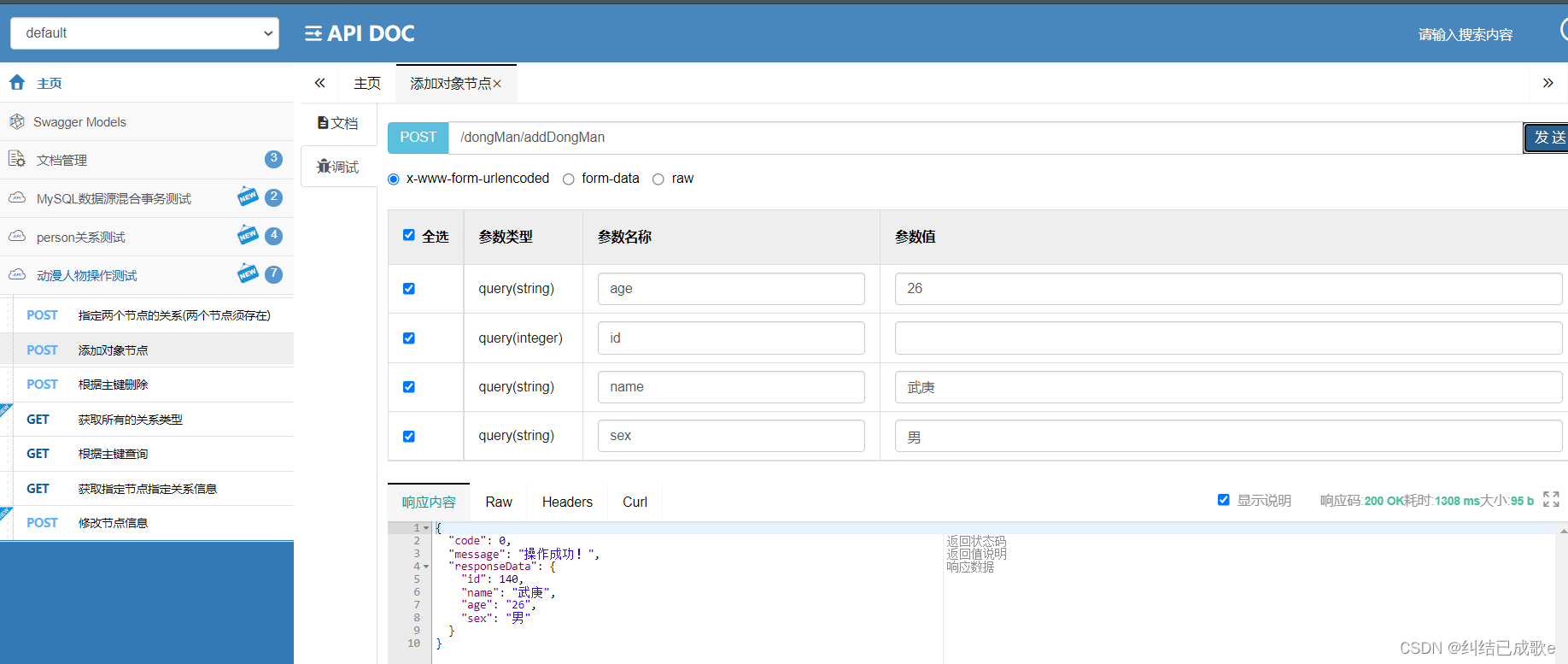
Task: Click the 发送 send button
Action: [1547, 138]
